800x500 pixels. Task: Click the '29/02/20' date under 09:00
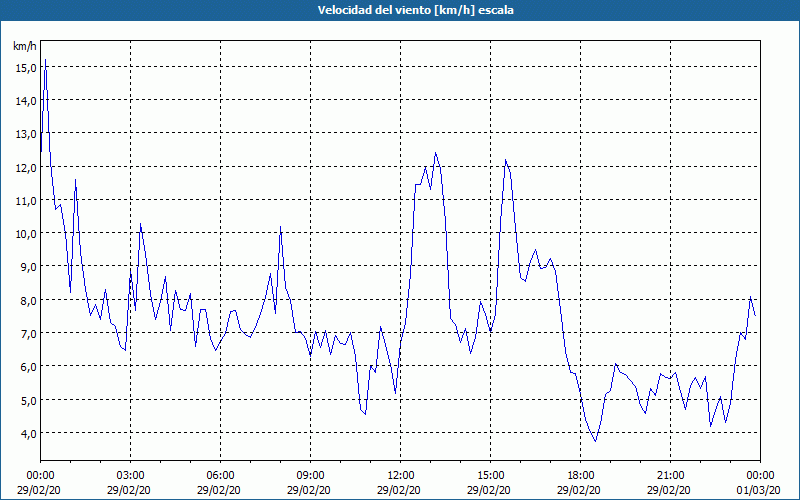coord(308,490)
